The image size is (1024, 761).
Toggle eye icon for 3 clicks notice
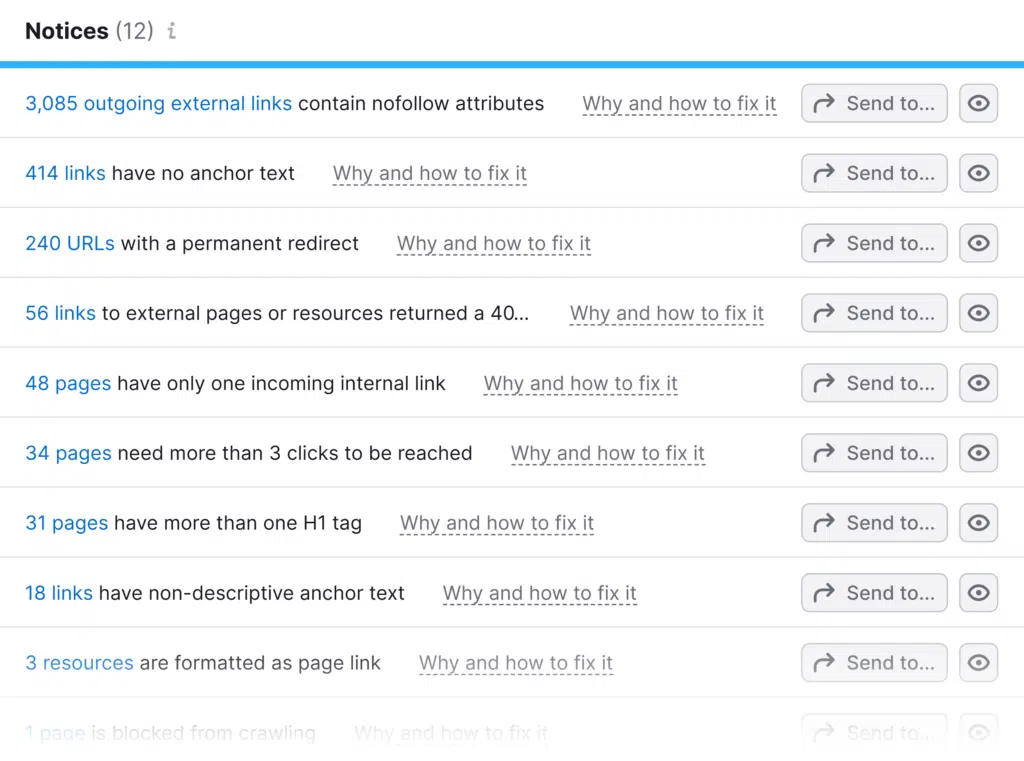(978, 453)
